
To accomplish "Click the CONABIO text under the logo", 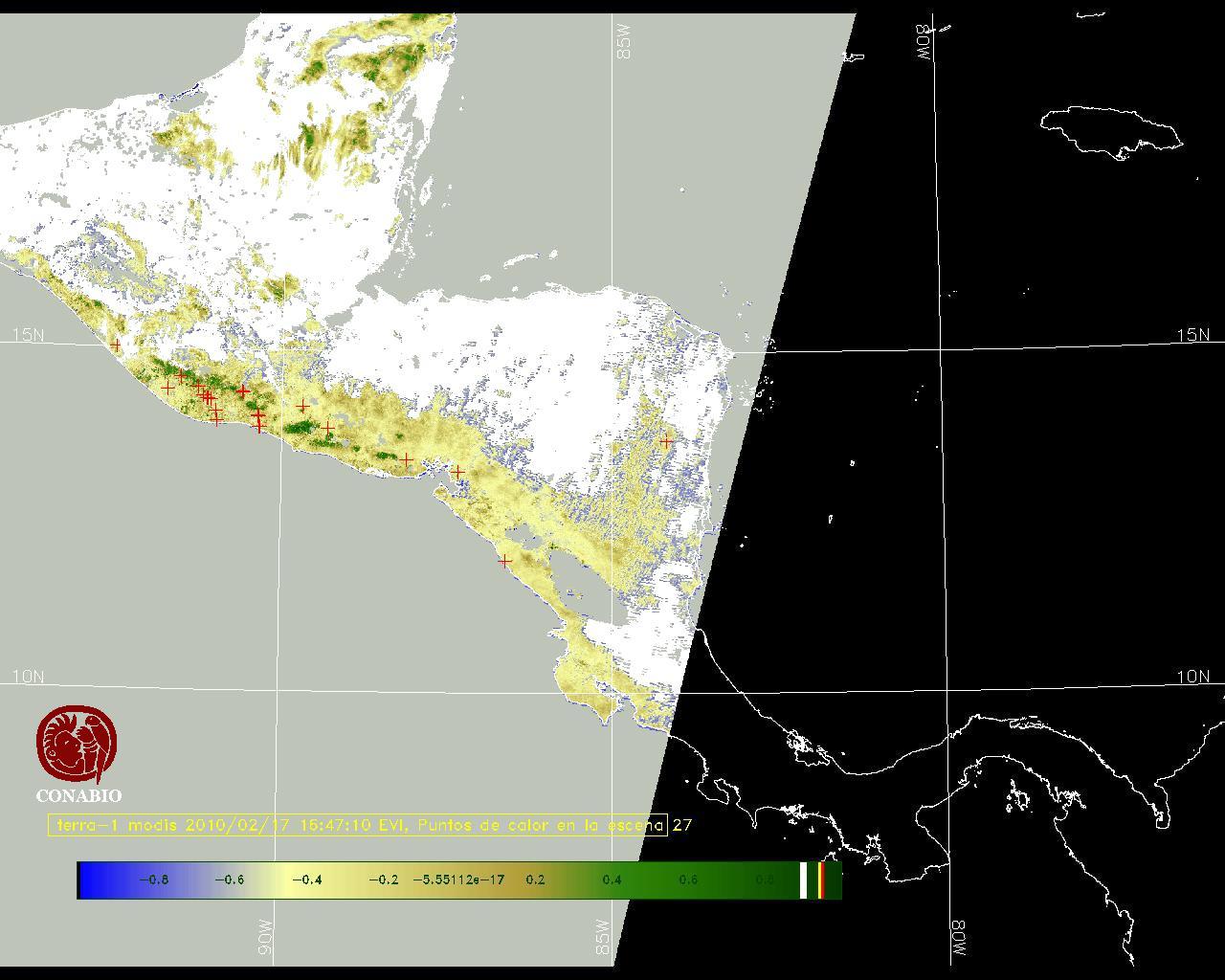I will click(78, 796).
